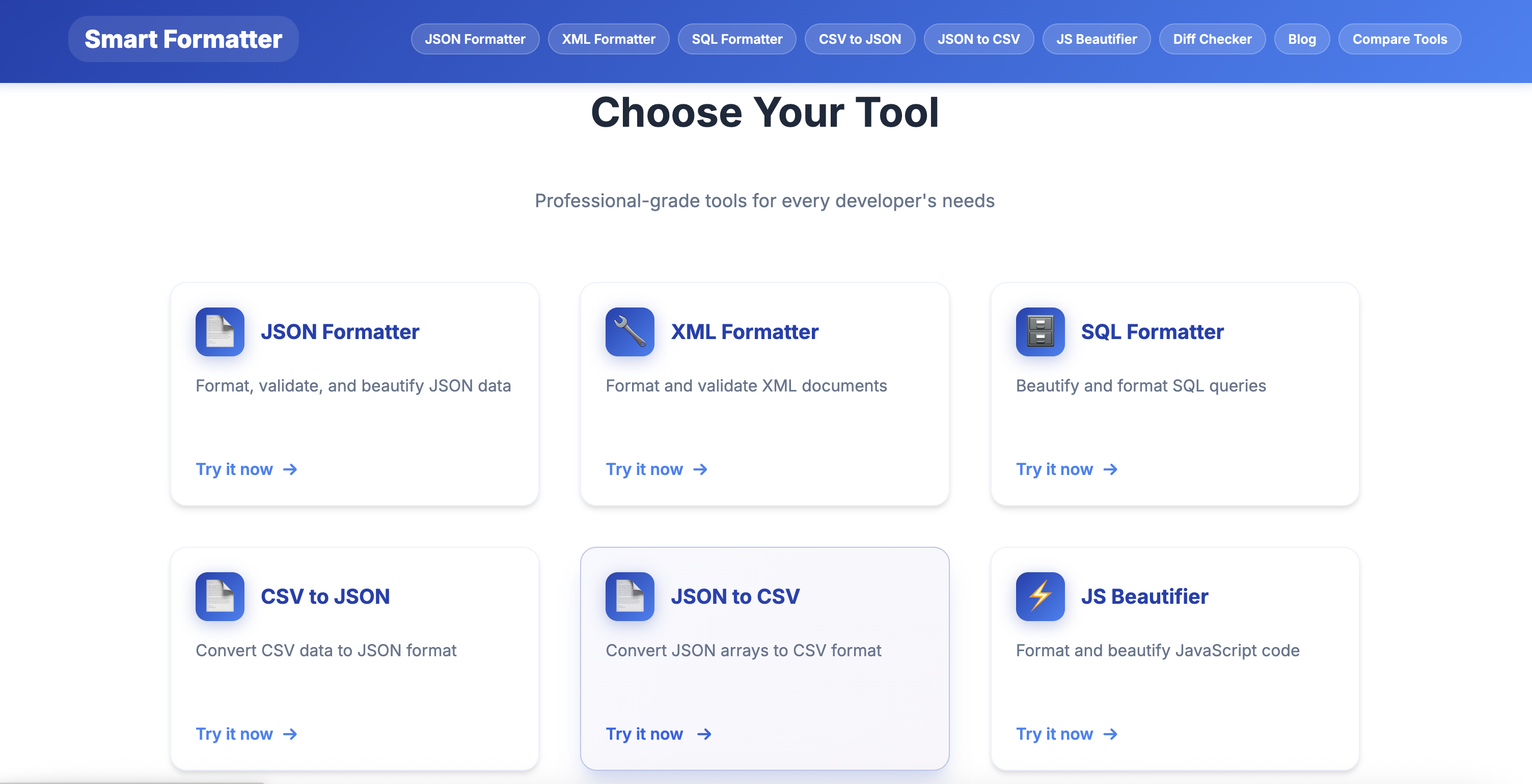Viewport: 1532px width, 784px height.
Task: Click the JS Beautifier lightning bolt icon
Action: 1039,596
